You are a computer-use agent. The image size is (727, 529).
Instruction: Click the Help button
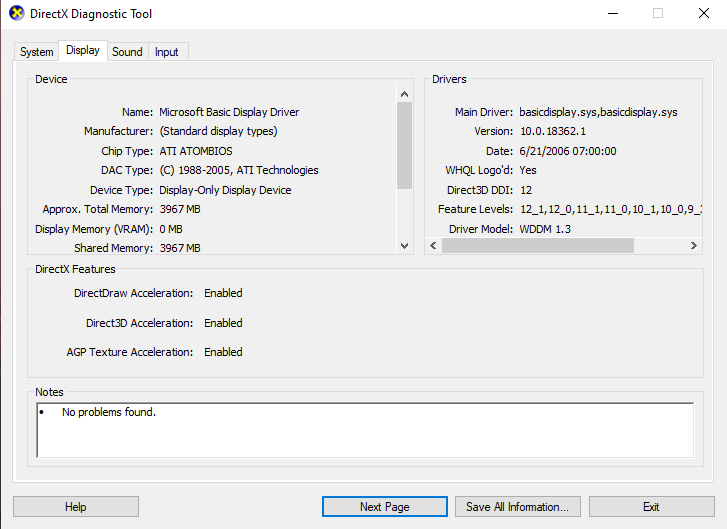[76, 507]
